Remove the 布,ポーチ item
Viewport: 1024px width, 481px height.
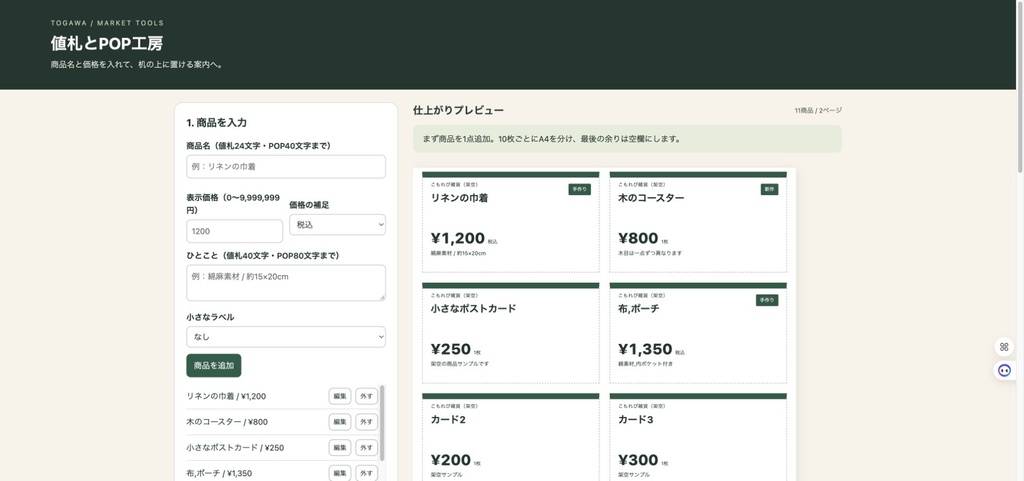pyautogui.click(x=366, y=473)
